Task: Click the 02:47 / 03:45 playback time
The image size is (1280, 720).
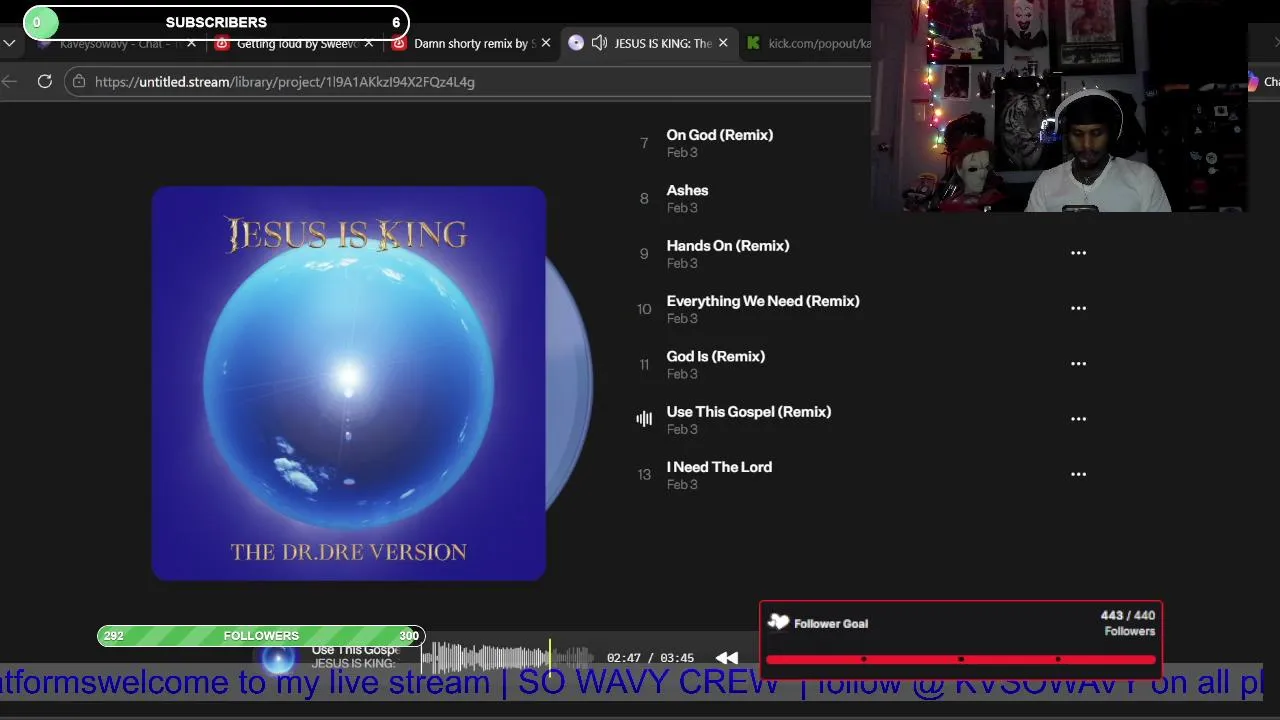Action: [650, 658]
